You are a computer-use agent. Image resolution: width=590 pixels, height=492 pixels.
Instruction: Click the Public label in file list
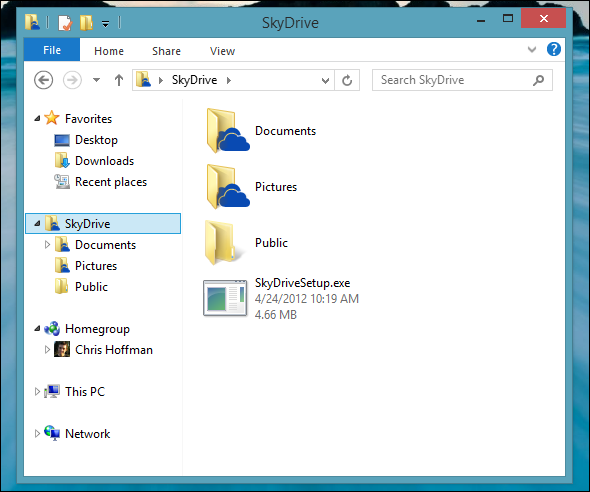(x=271, y=243)
